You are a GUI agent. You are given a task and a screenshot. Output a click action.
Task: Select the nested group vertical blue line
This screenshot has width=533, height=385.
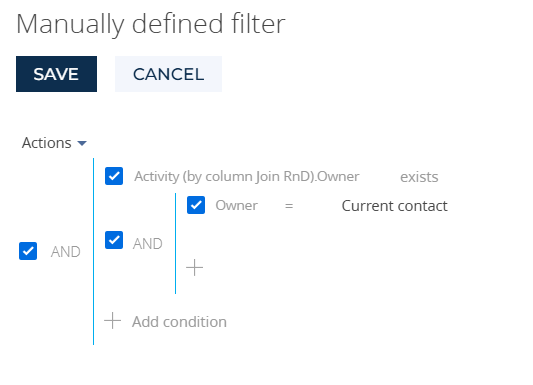(175, 243)
